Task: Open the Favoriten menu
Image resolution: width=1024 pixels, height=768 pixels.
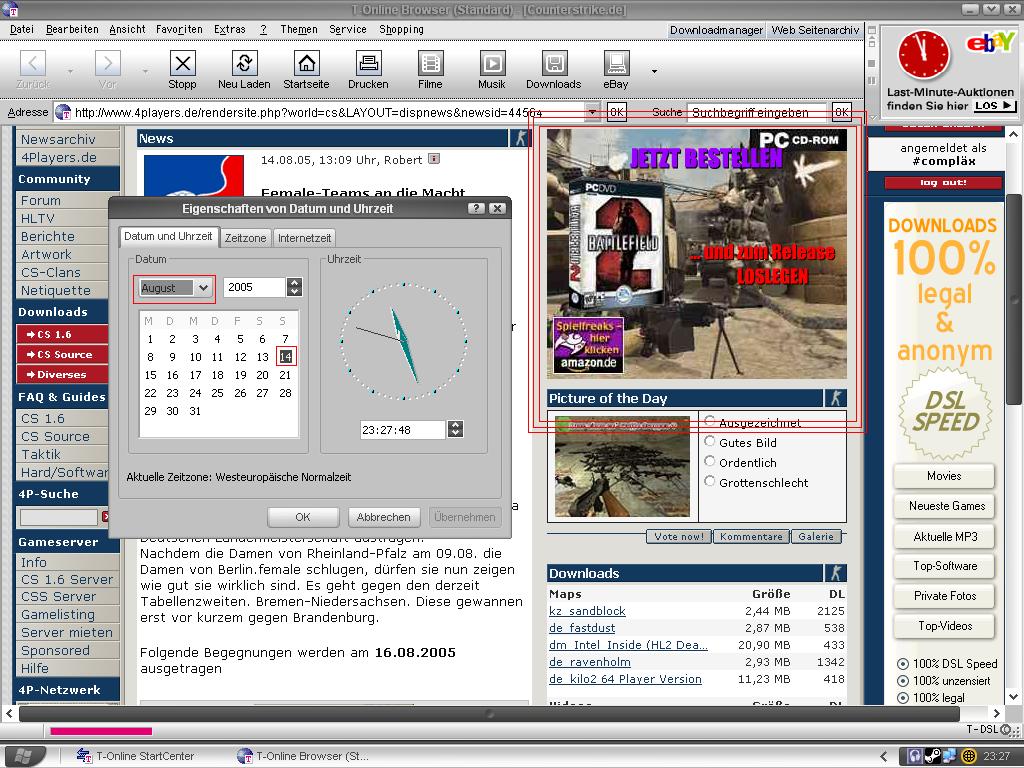Action: 179,29
